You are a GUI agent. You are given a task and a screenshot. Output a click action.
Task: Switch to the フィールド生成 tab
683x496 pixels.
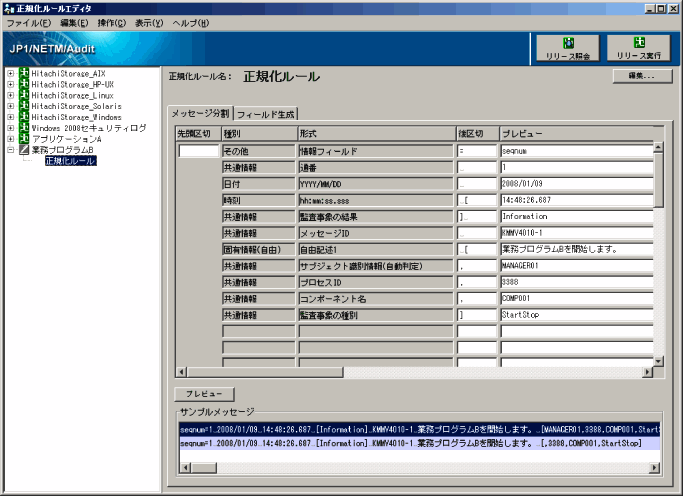point(265,113)
